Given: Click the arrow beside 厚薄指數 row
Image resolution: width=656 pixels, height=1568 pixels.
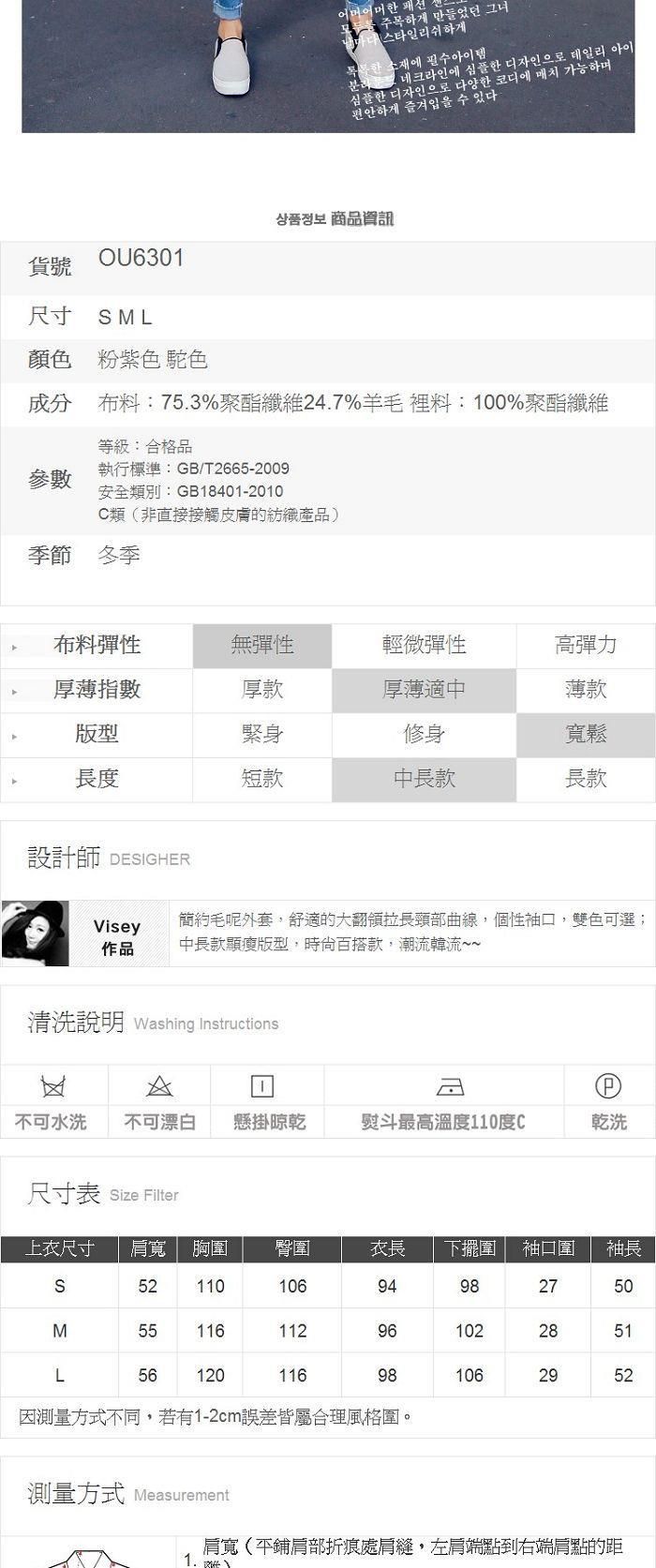Looking at the screenshot, I should pos(14,692).
